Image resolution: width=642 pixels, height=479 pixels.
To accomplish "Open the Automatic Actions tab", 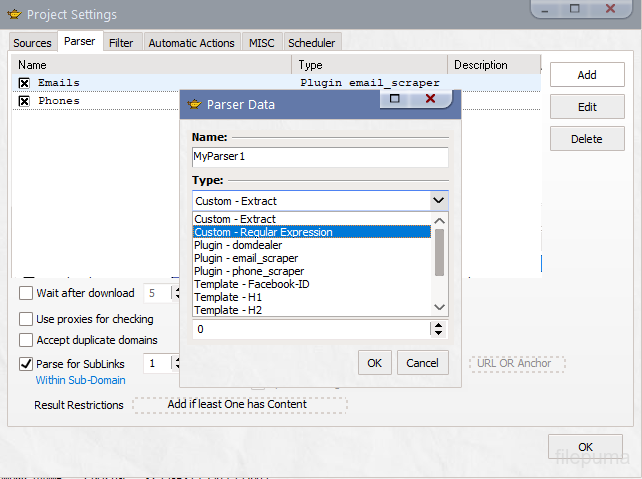I will 191,43.
